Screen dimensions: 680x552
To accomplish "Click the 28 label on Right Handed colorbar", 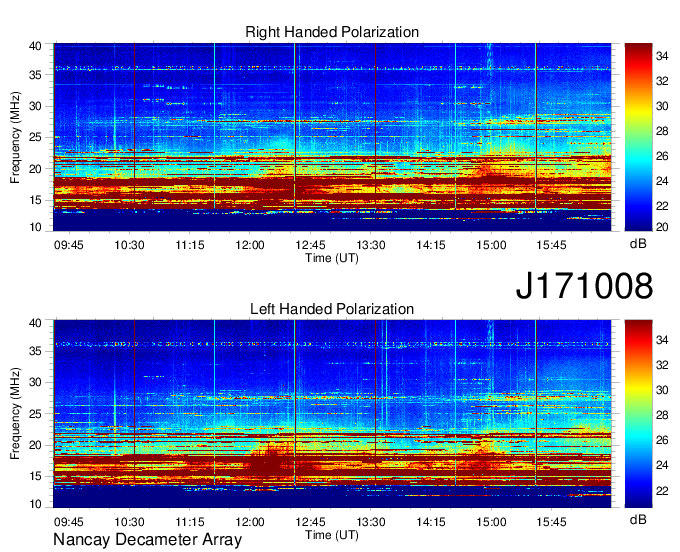I will click(662, 131).
